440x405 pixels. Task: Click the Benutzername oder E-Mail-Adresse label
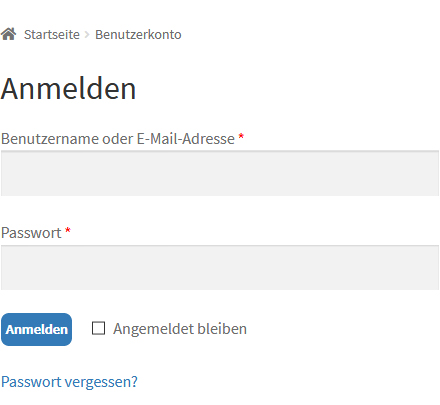118,139
